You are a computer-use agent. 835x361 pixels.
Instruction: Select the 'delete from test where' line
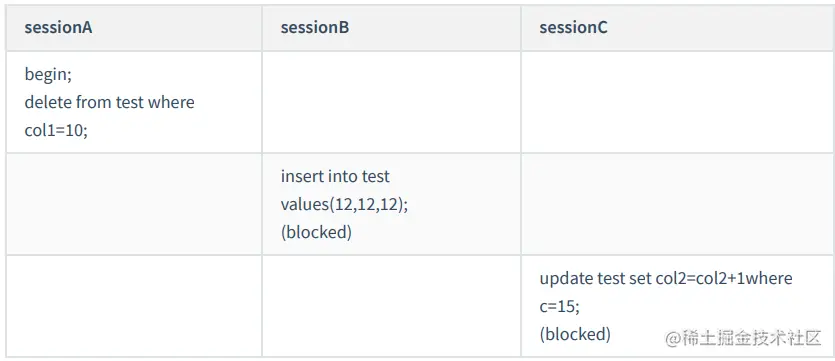109,102
